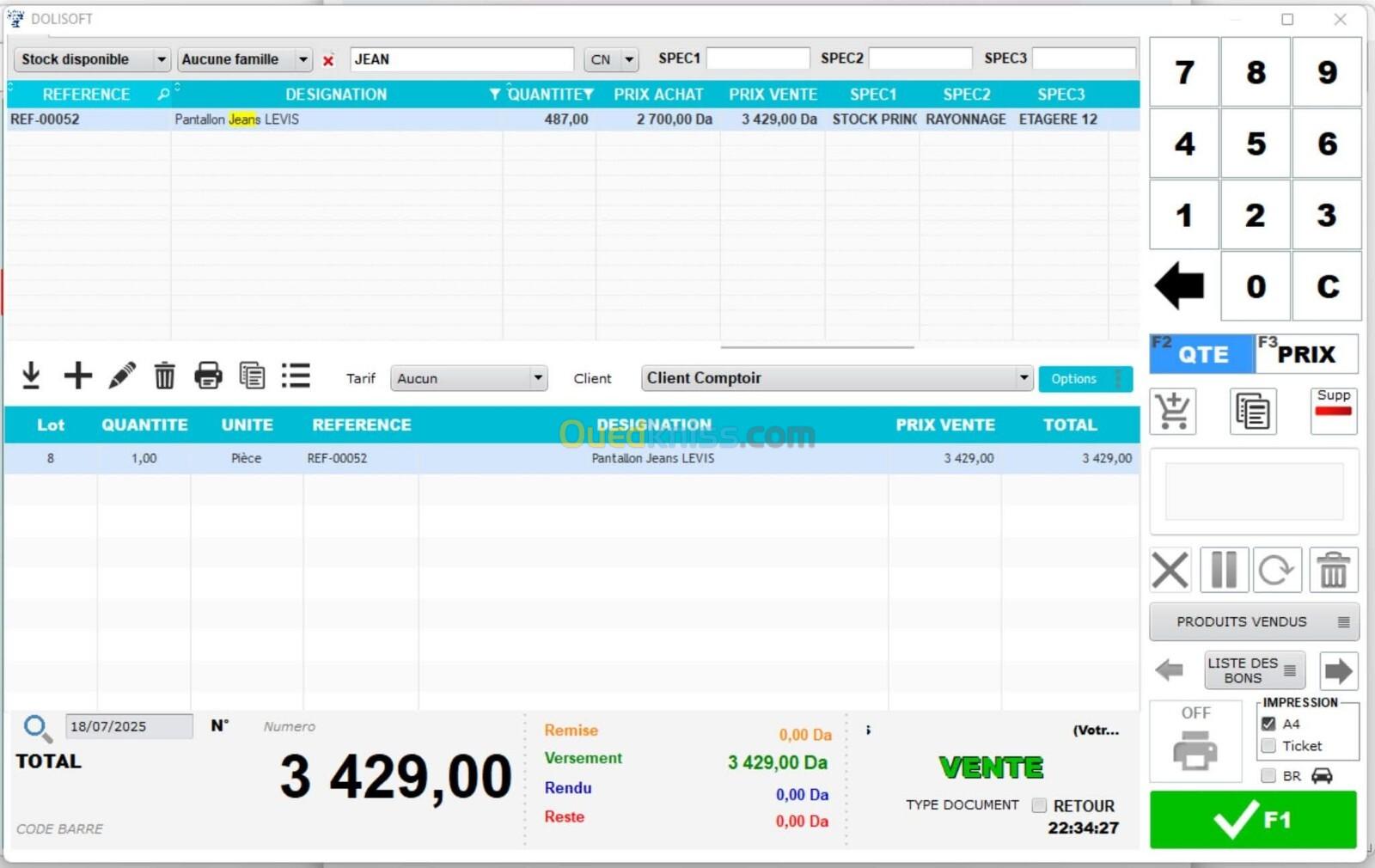This screenshot has width=1375, height=868.
Task: Click the bulleted list icon near Tarif
Action: 296,376
